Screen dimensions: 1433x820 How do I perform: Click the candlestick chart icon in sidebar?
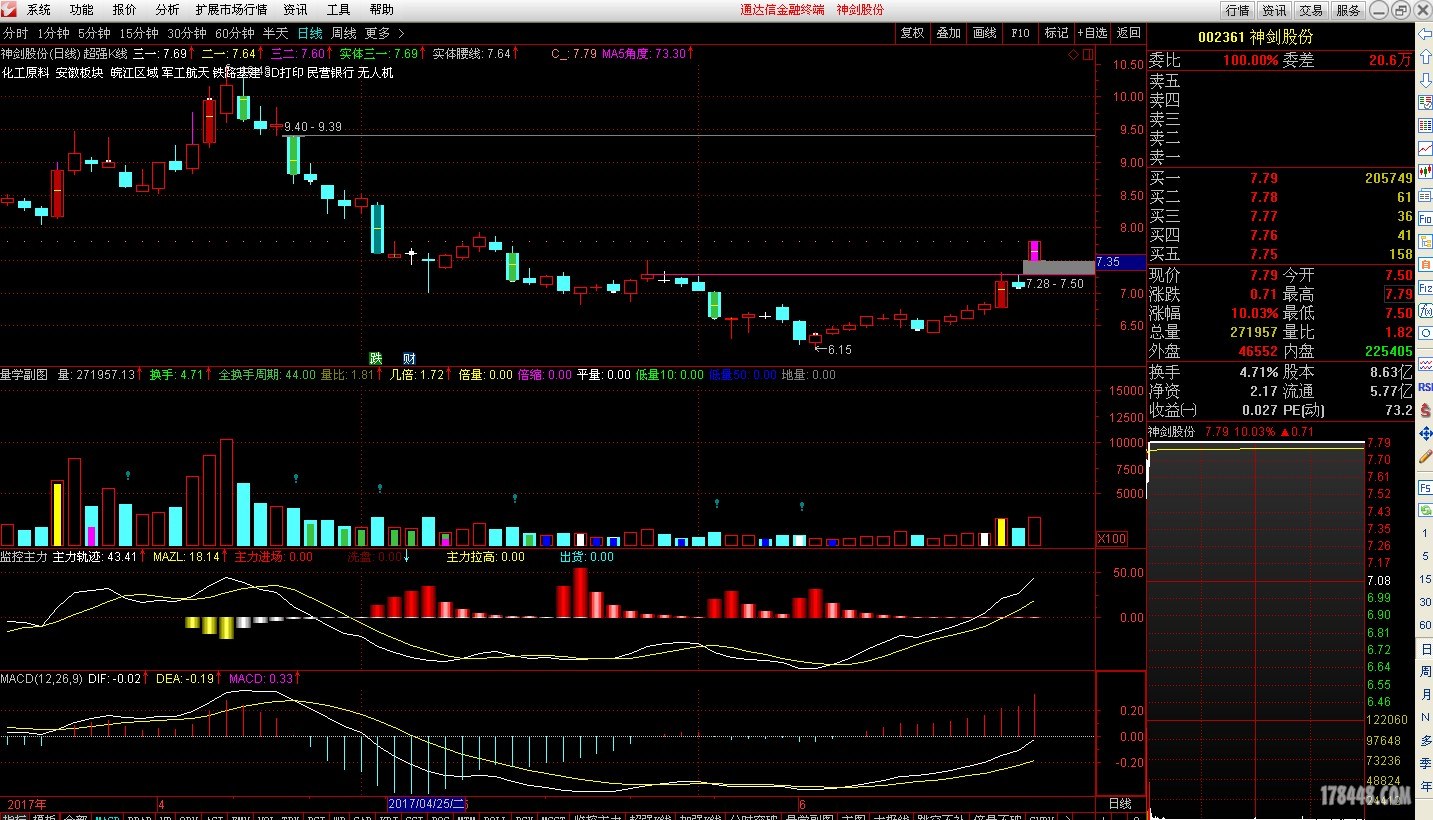(1424, 172)
